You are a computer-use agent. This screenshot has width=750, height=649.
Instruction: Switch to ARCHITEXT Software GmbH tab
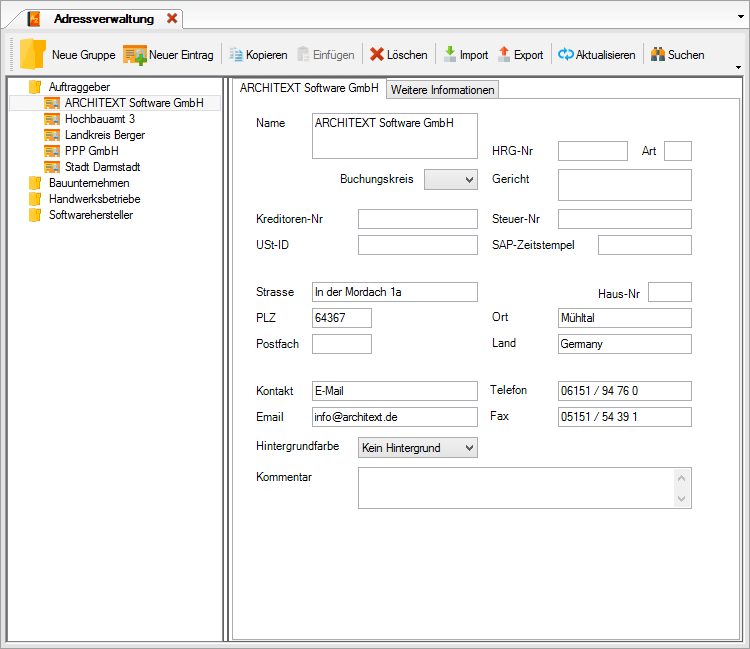click(x=309, y=88)
